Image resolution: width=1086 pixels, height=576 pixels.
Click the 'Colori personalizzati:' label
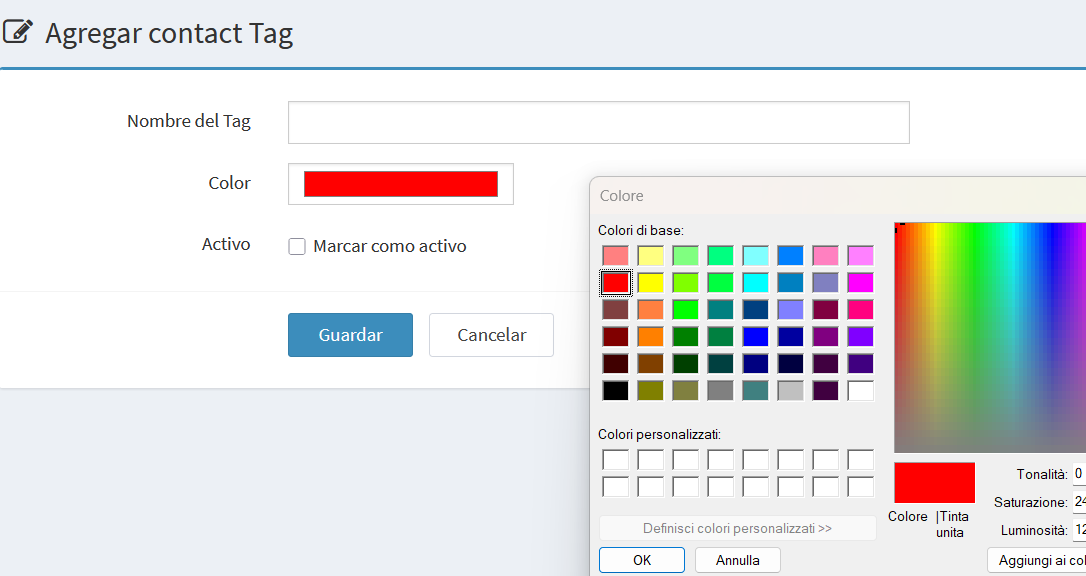[659, 435]
